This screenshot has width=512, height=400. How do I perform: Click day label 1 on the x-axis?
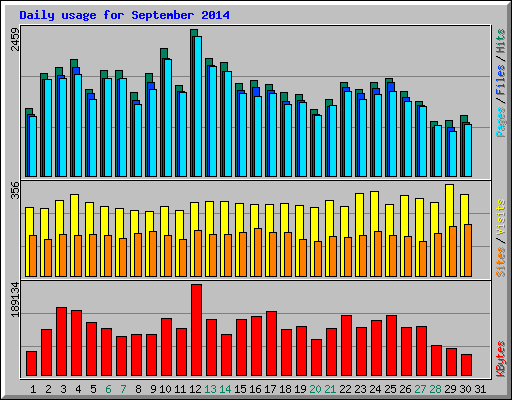pos(33,389)
